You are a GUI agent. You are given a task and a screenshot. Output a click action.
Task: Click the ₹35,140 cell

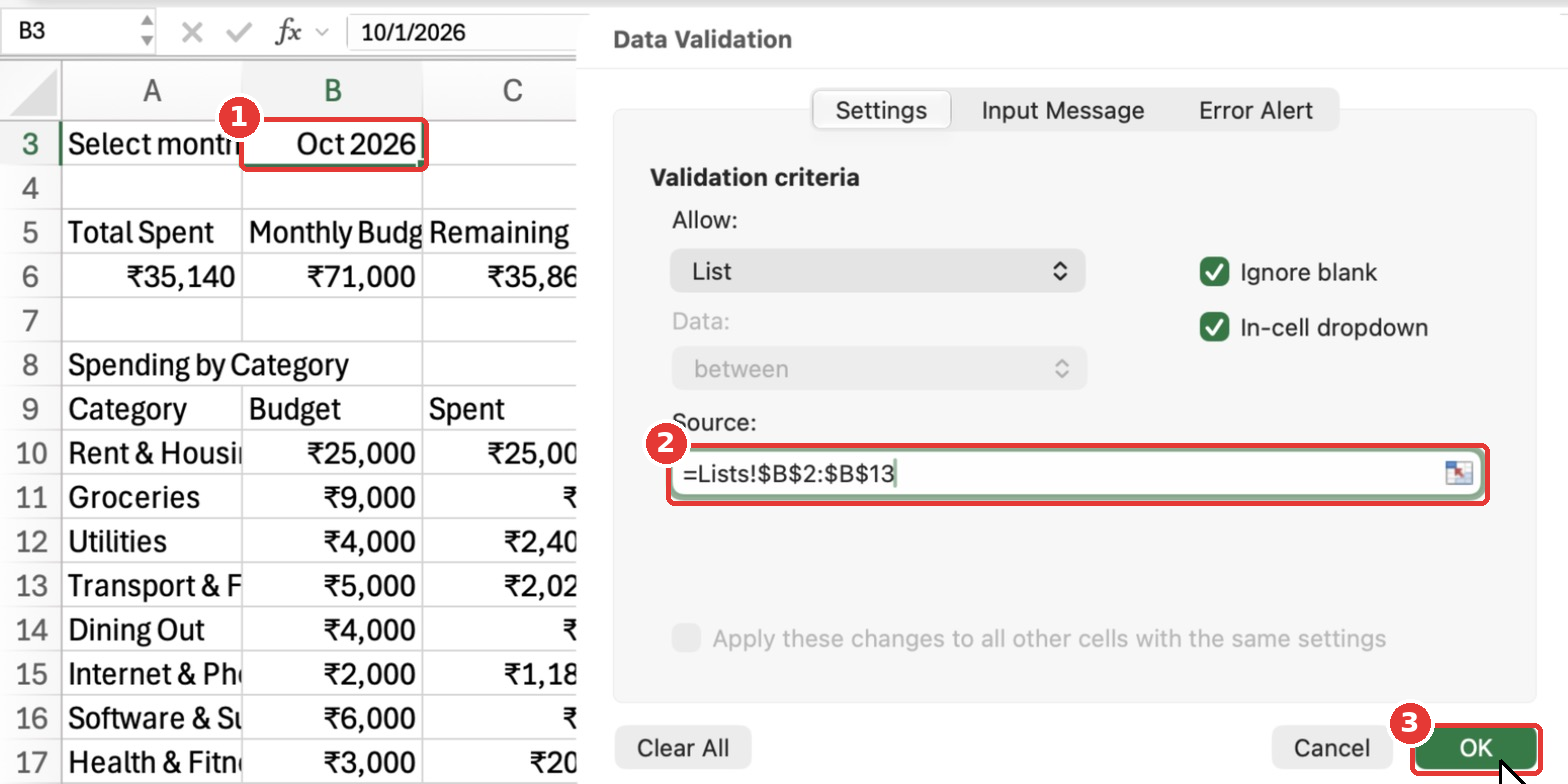tap(152, 276)
